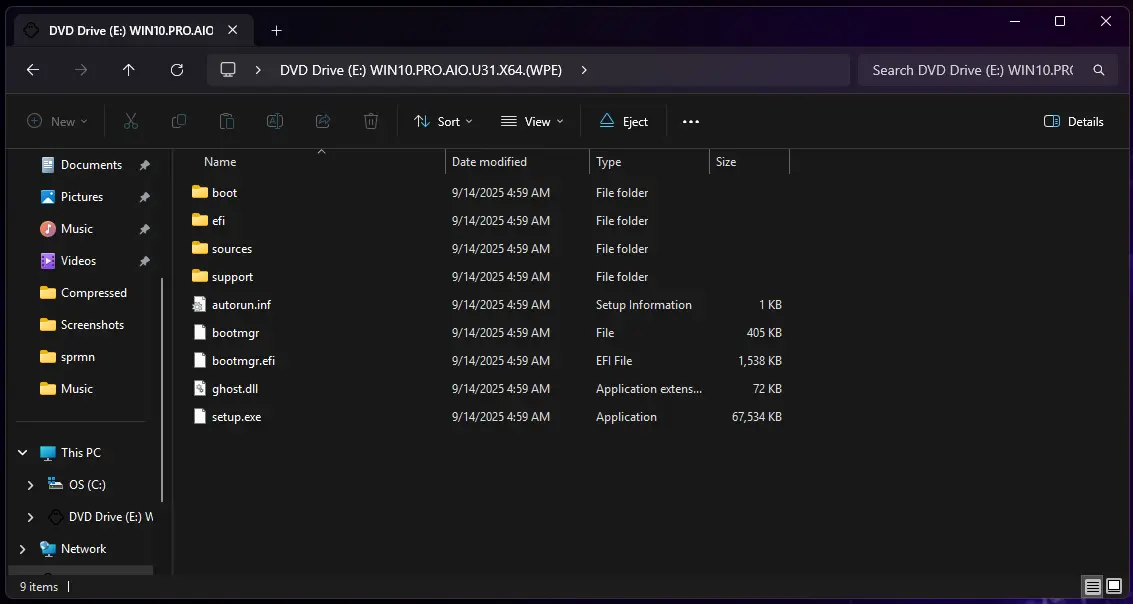The image size is (1133, 604).
Task: Sort by Name column header
Action: click(x=220, y=162)
